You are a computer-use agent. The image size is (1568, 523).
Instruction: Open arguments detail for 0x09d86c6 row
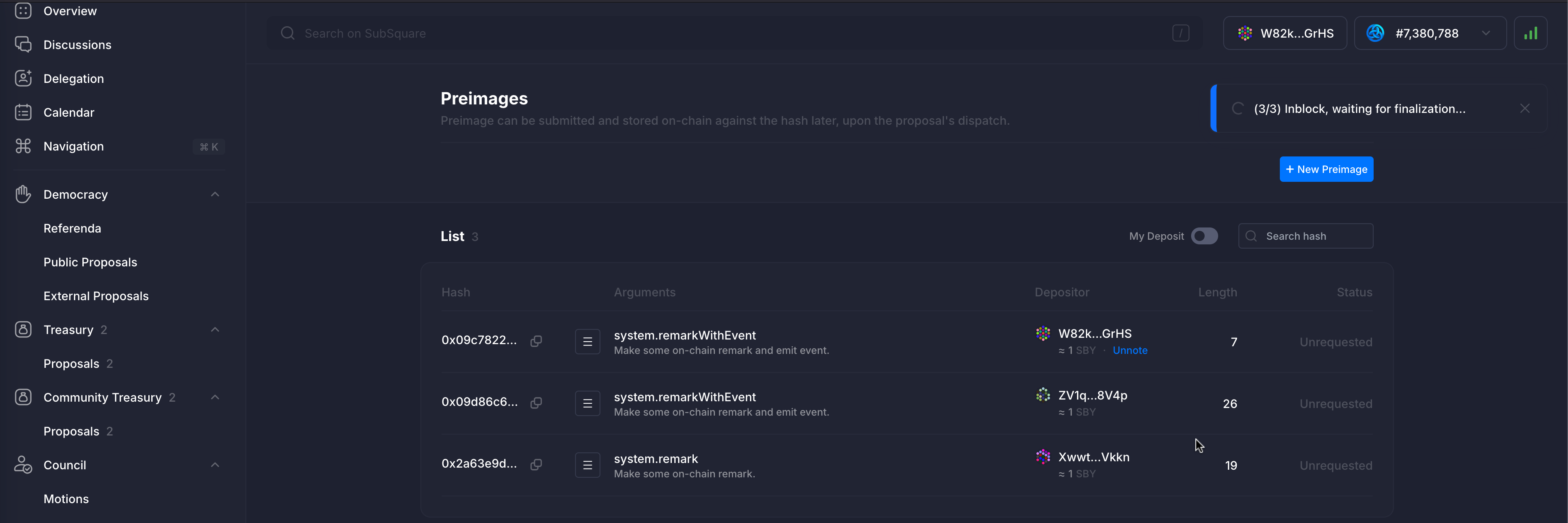[587, 403]
